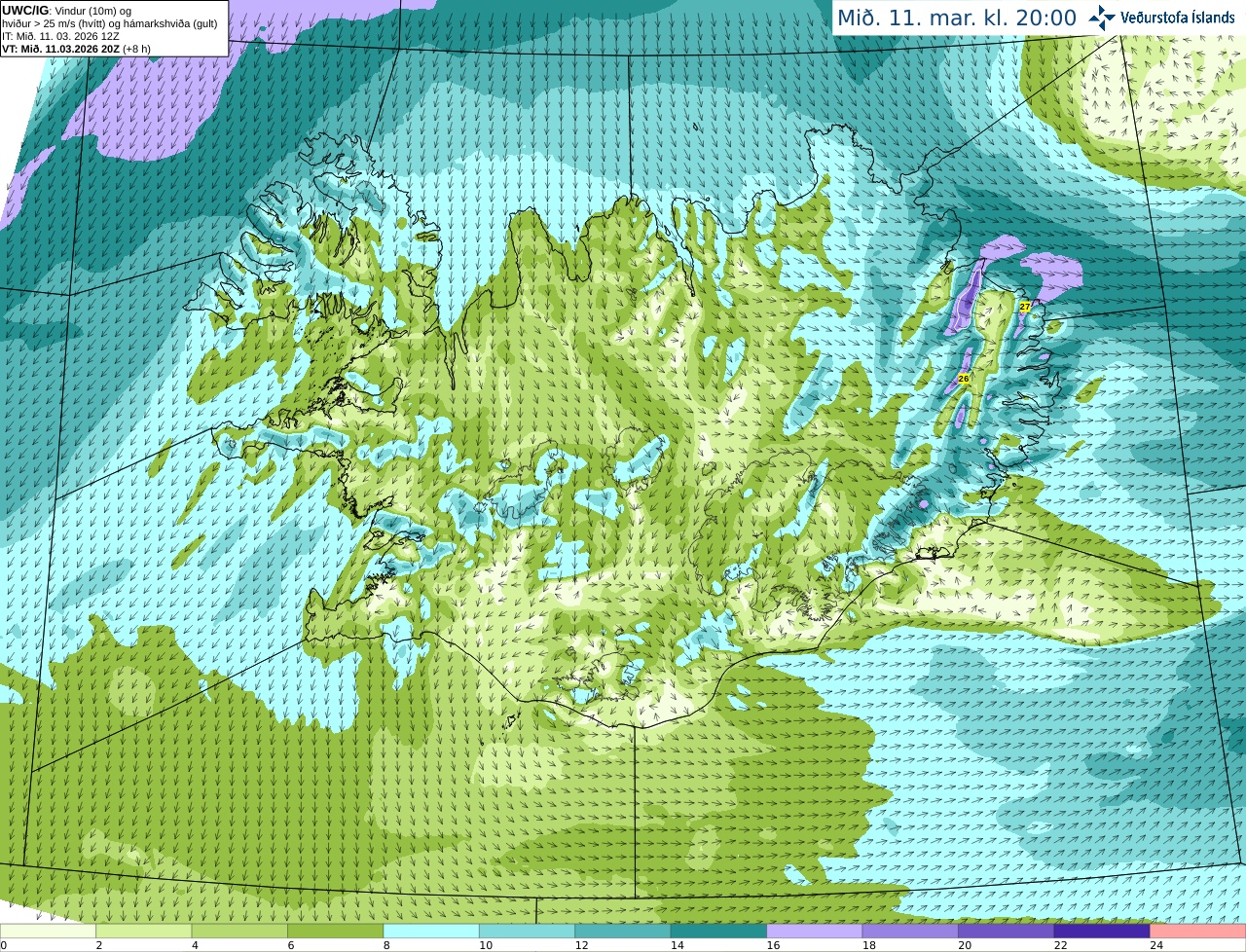The image size is (1246, 952).
Task: Click the legend scale value '18'
Action: tap(869, 945)
